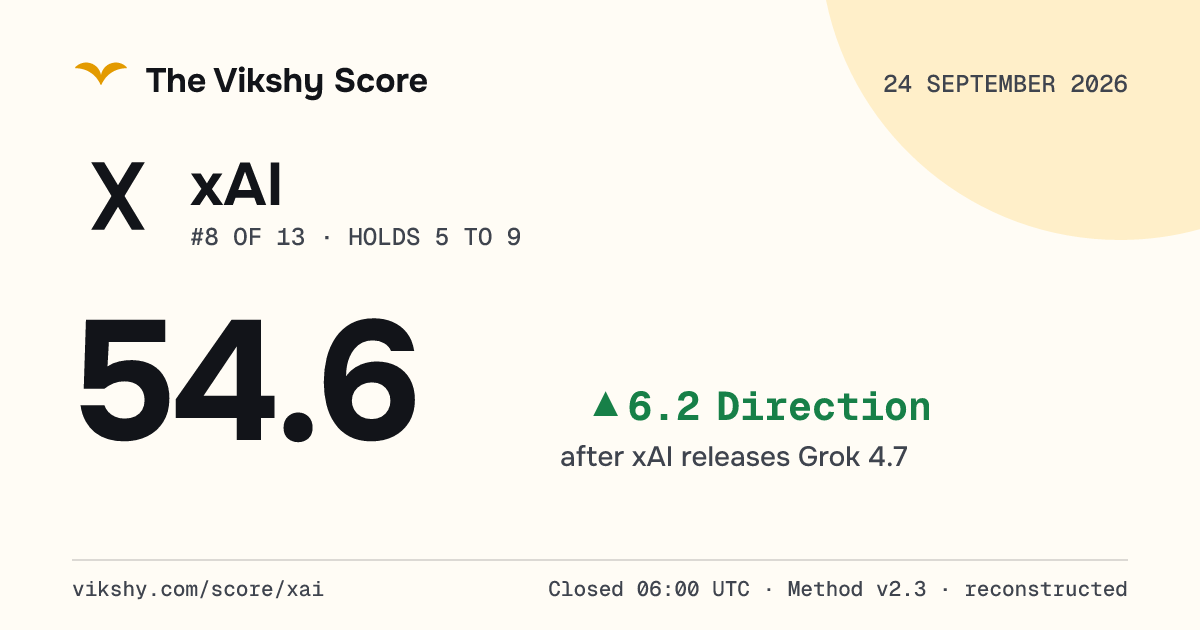Image resolution: width=1200 pixels, height=630 pixels.
Task: Click the word SEPTEMBER in the date
Action: pyautogui.click(x=991, y=84)
